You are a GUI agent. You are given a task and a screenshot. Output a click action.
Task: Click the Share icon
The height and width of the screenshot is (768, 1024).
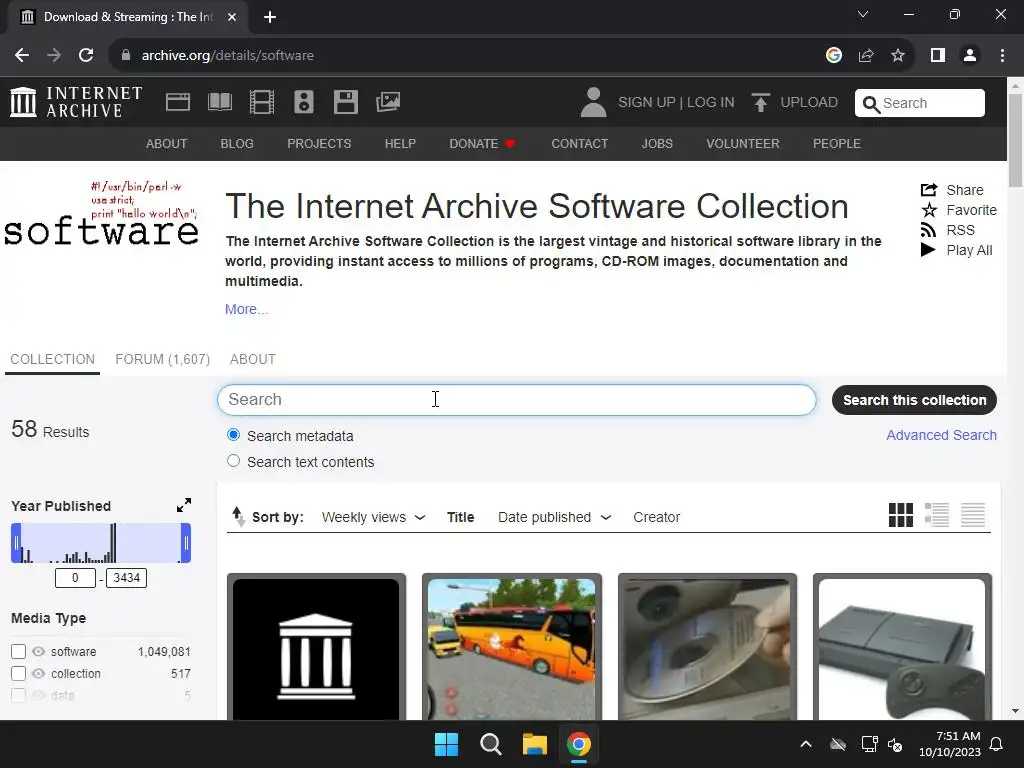click(x=929, y=190)
